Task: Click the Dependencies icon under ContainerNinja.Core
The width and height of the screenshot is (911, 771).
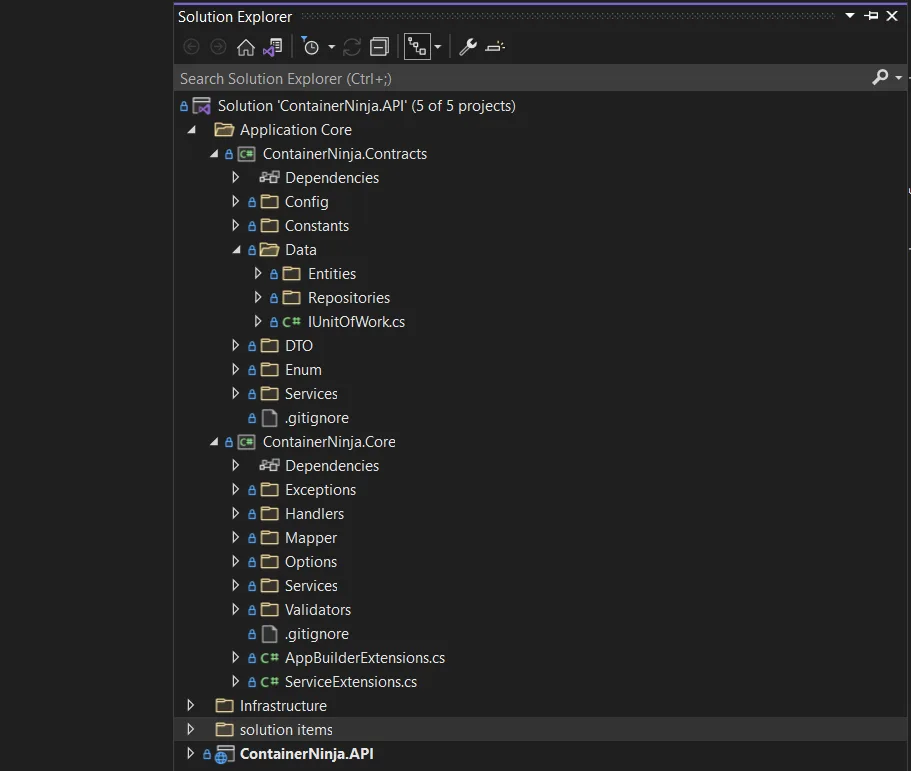Action: [269, 466]
